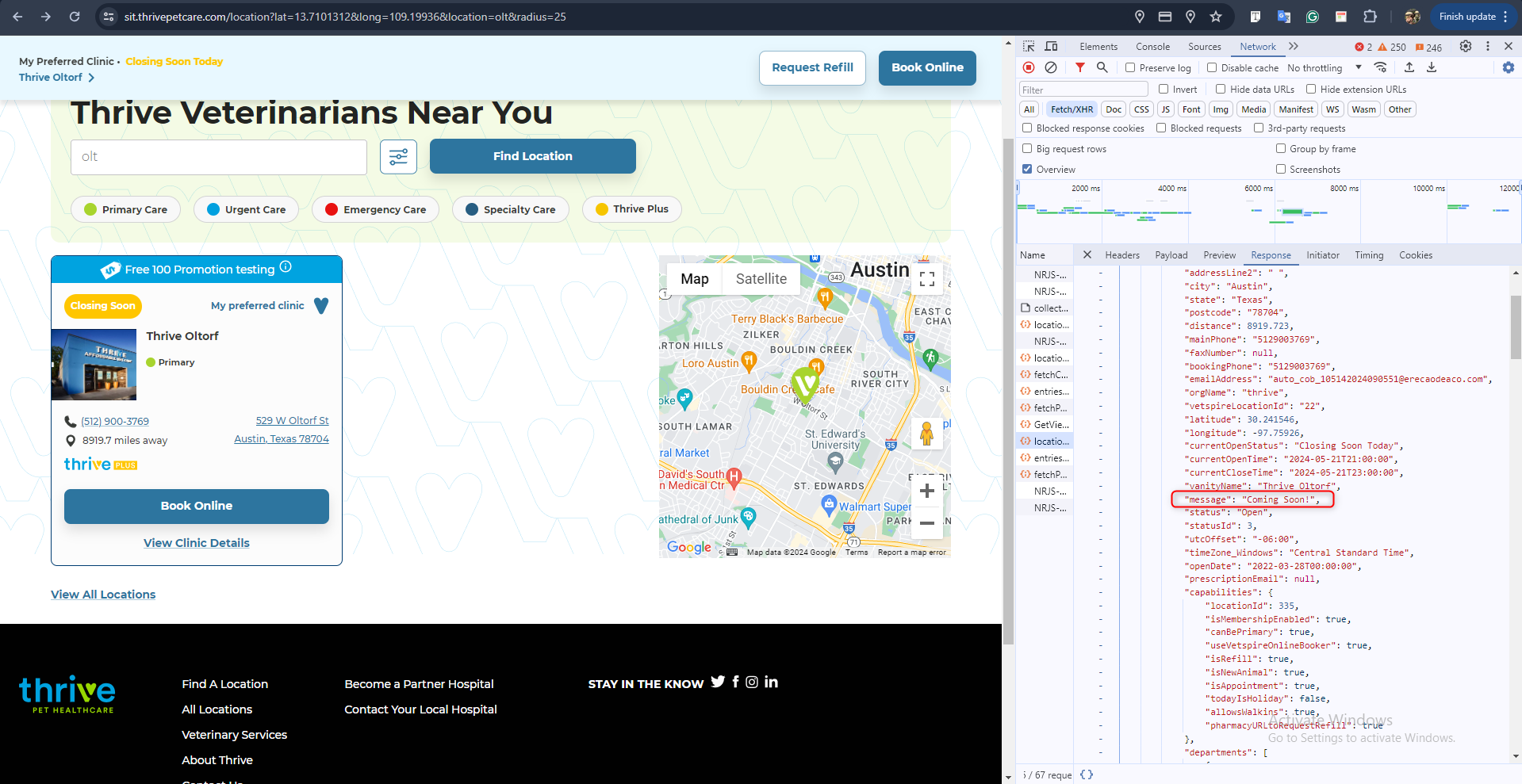Image resolution: width=1522 pixels, height=784 pixels.
Task: Filter by Primary Care green chip
Action: [x=125, y=209]
